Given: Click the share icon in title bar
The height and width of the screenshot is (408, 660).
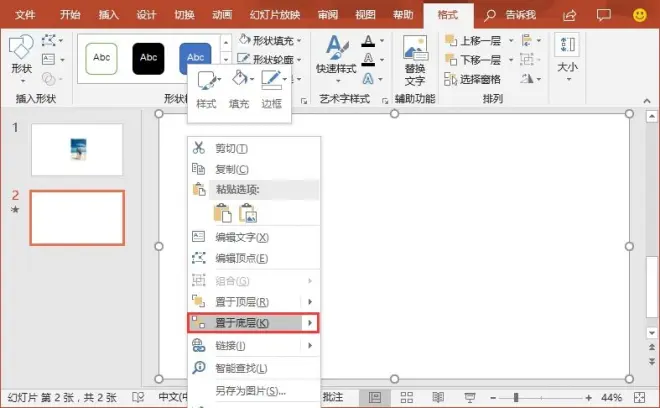Looking at the screenshot, I should (x=569, y=16).
